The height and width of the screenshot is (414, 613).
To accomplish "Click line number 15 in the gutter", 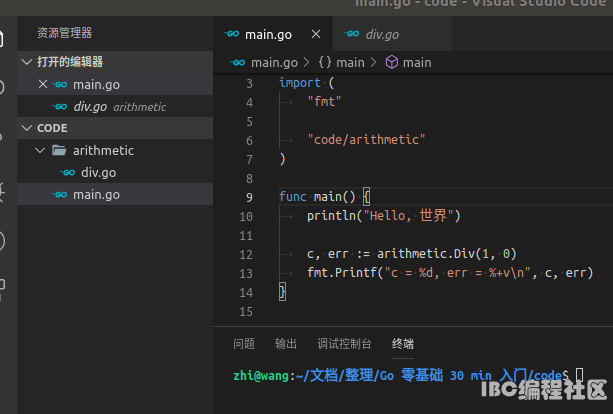I will (246, 312).
